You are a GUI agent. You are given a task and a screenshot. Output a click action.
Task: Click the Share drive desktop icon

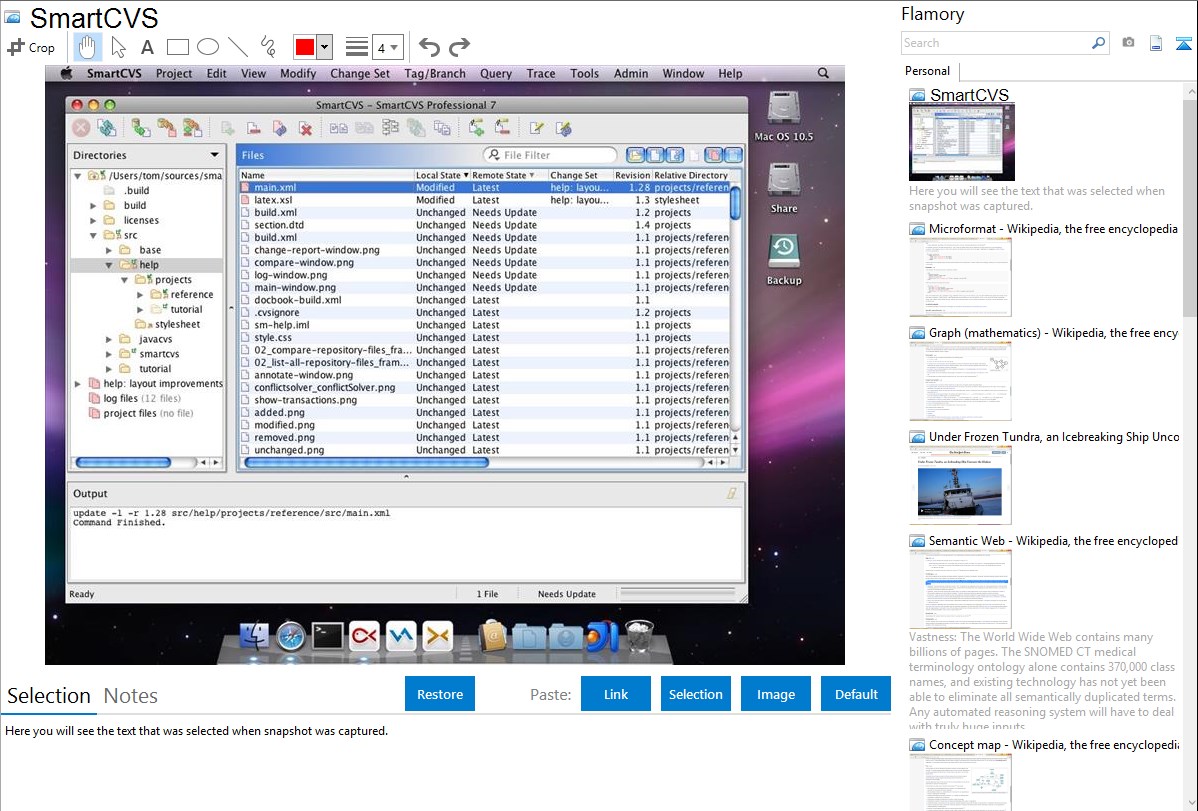coord(783,188)
